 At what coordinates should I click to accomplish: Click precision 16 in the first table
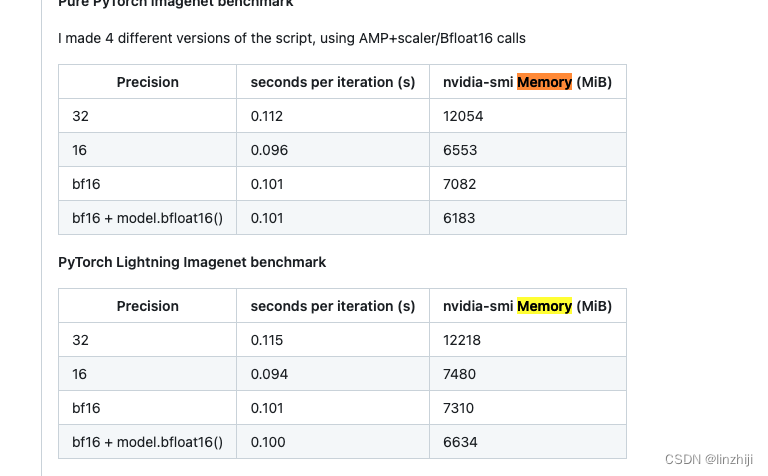pyautogui.click(x=79, y=150)
